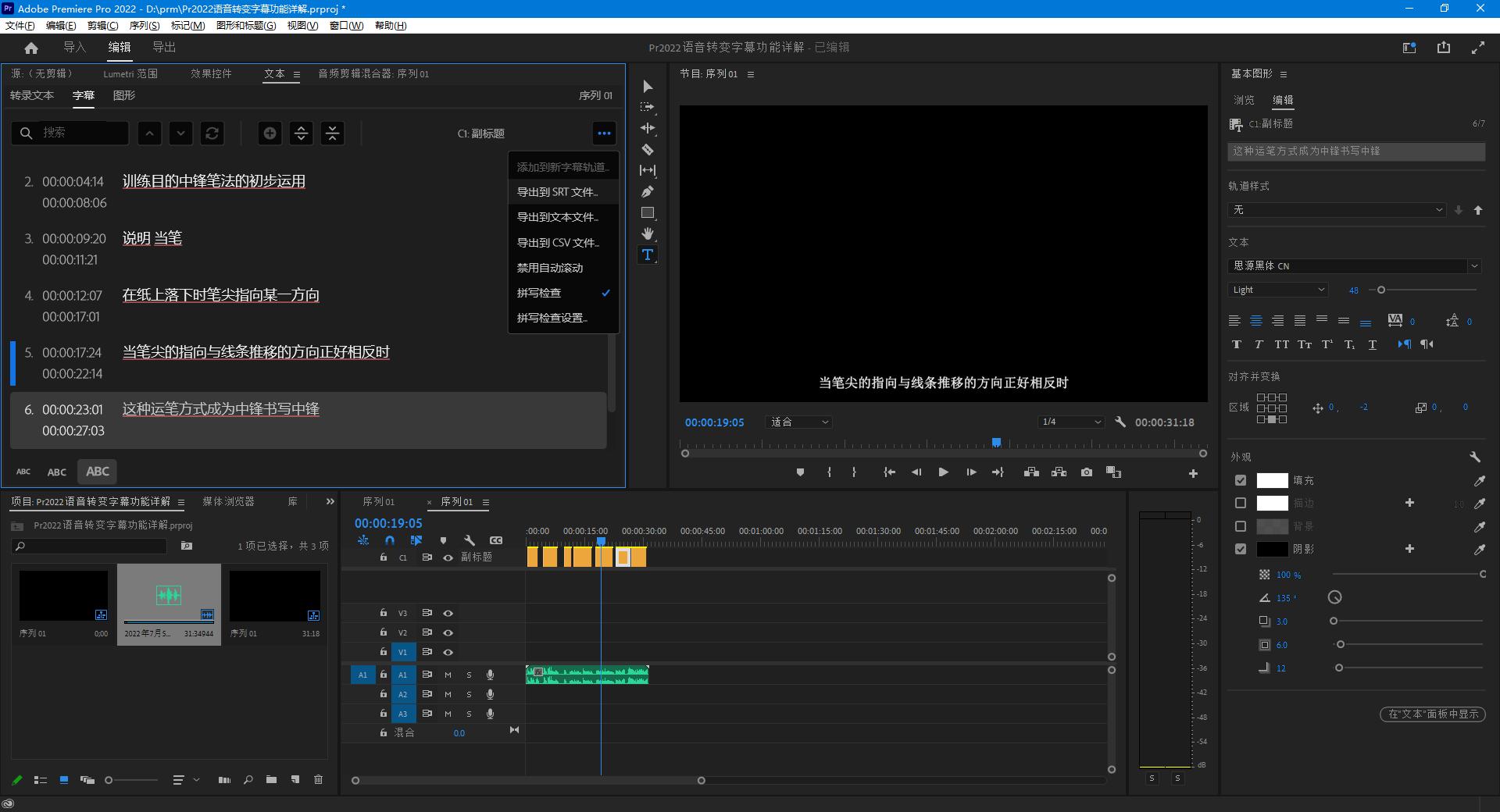Click the merge captions icon
Viewport: 1500px width, 812px height.
pyautogui.click(x=332, y=133)
